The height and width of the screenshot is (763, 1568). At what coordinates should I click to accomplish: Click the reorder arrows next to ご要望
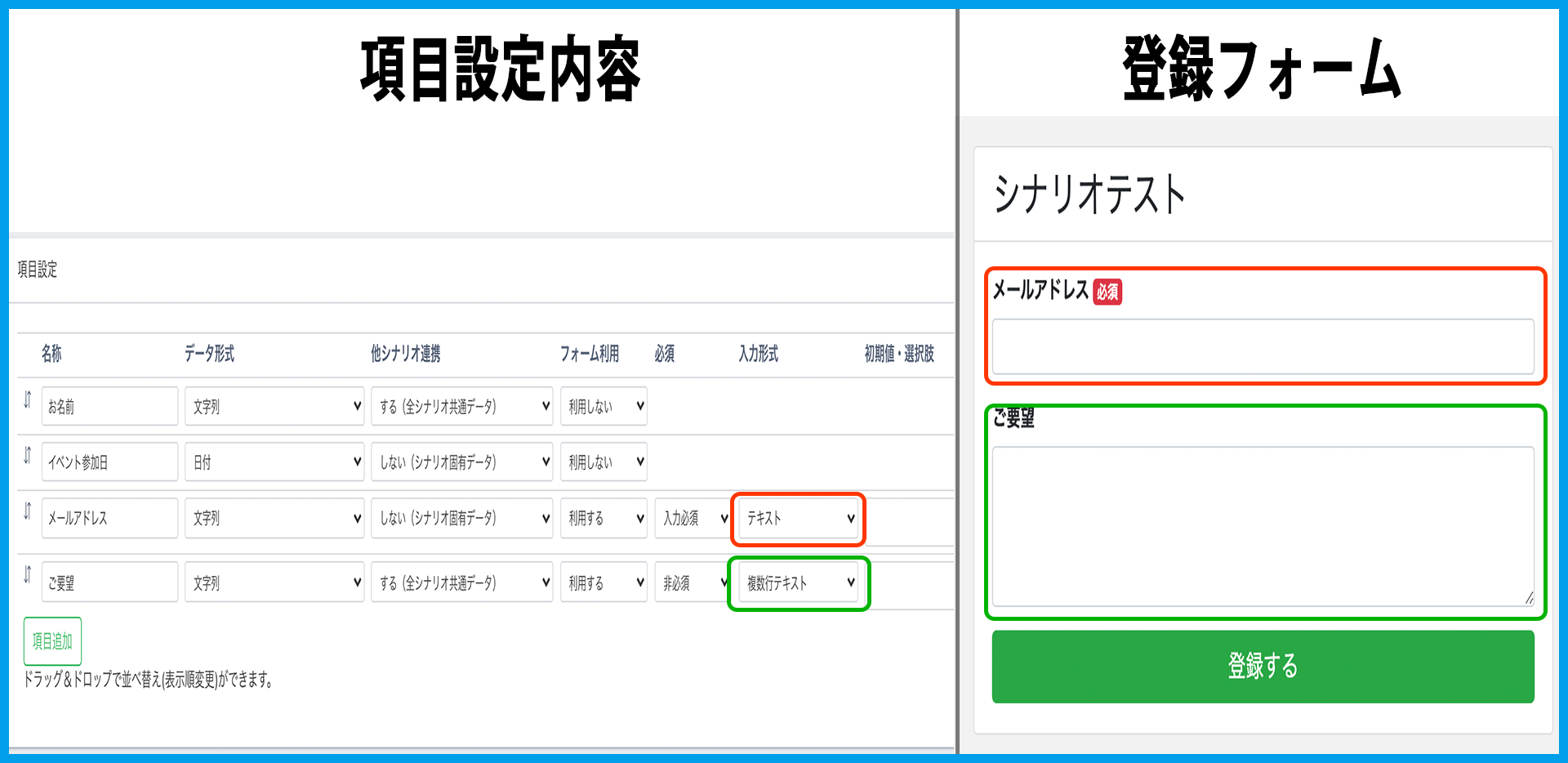[27, 574]
